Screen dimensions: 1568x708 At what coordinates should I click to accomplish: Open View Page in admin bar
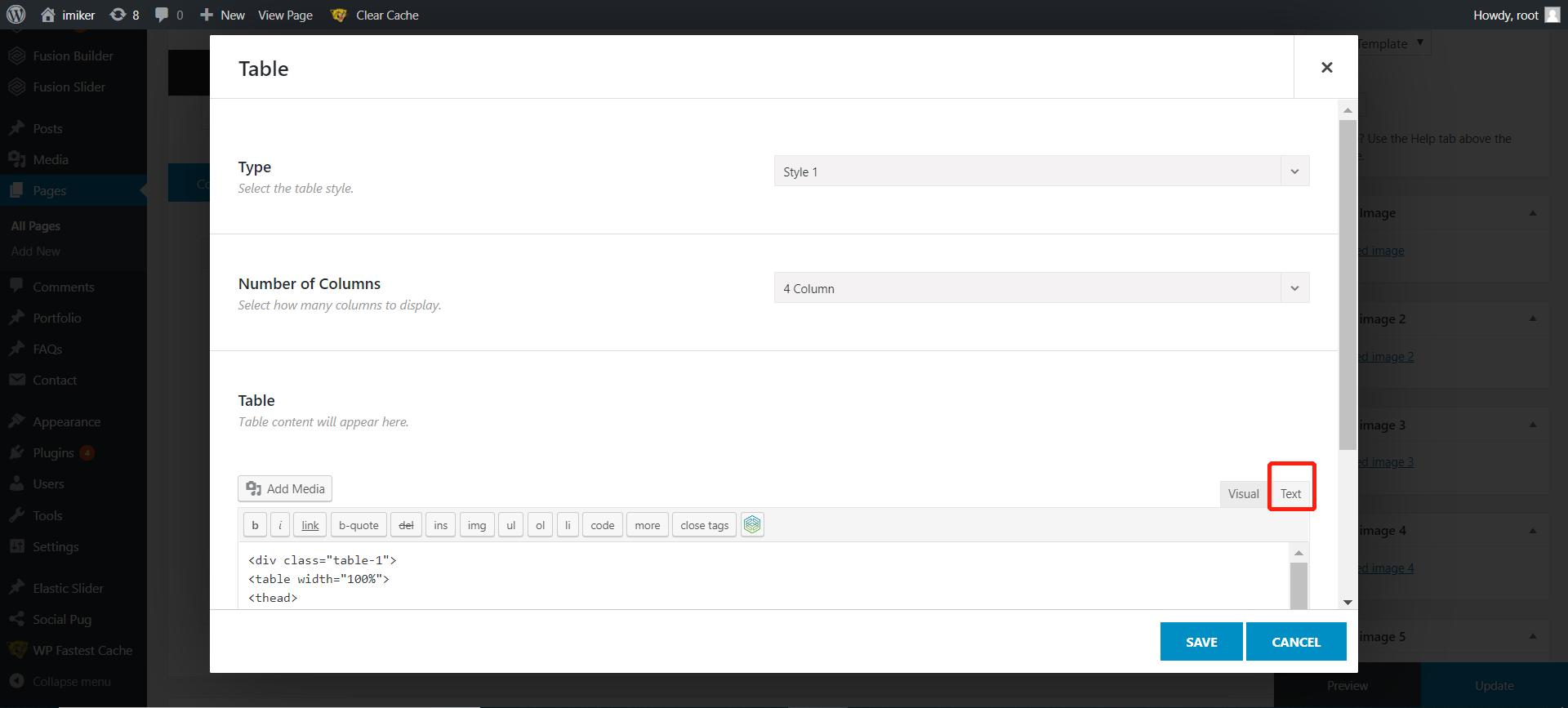click(285, 15)
